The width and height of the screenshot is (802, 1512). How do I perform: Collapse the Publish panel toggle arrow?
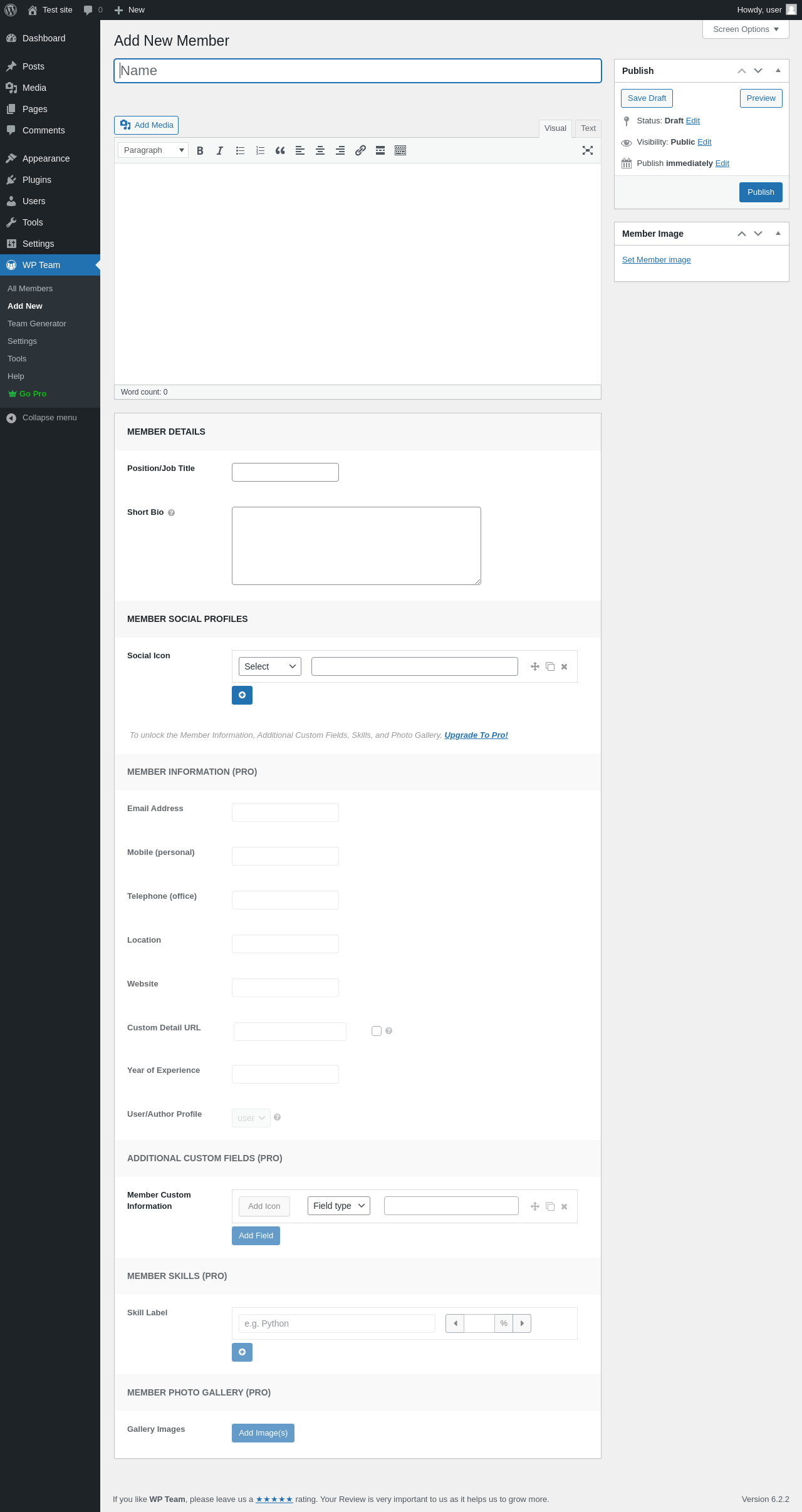pyautogui.click(x=778, y=71)
